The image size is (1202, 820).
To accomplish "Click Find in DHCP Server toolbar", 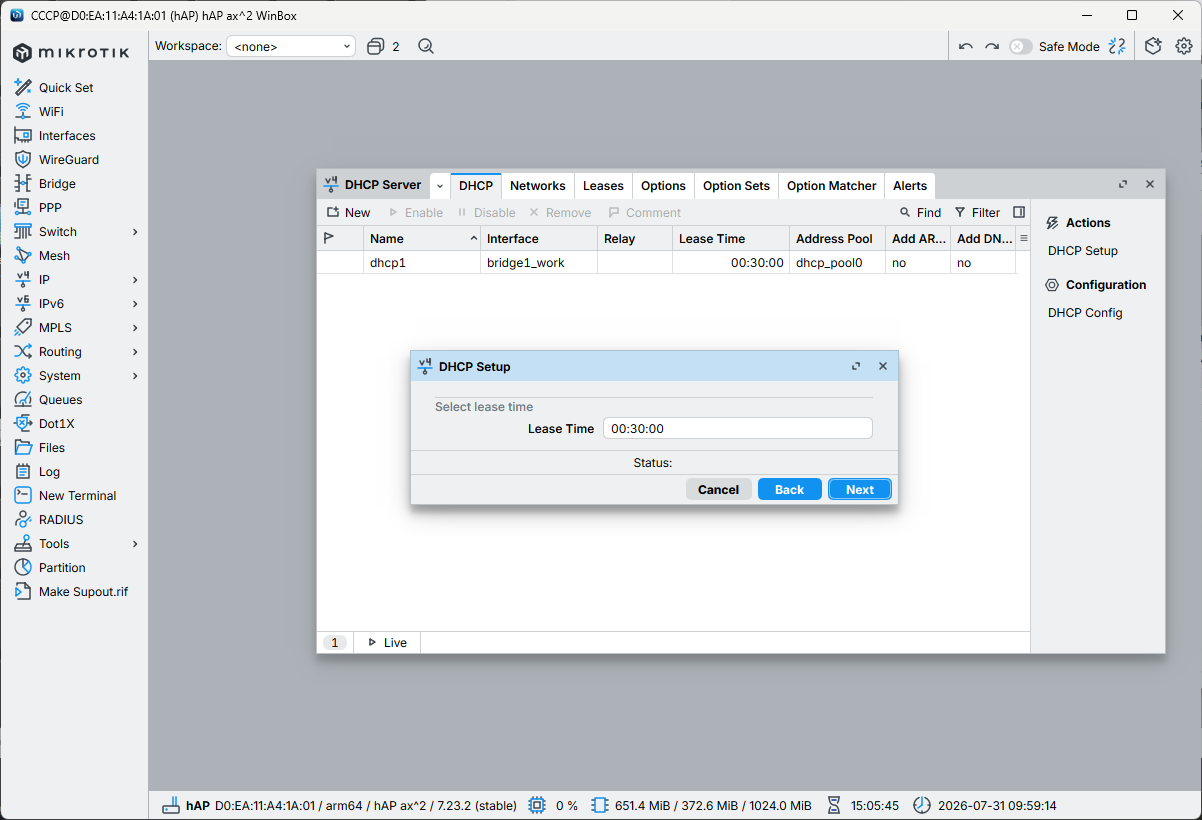I will [920, 212].
